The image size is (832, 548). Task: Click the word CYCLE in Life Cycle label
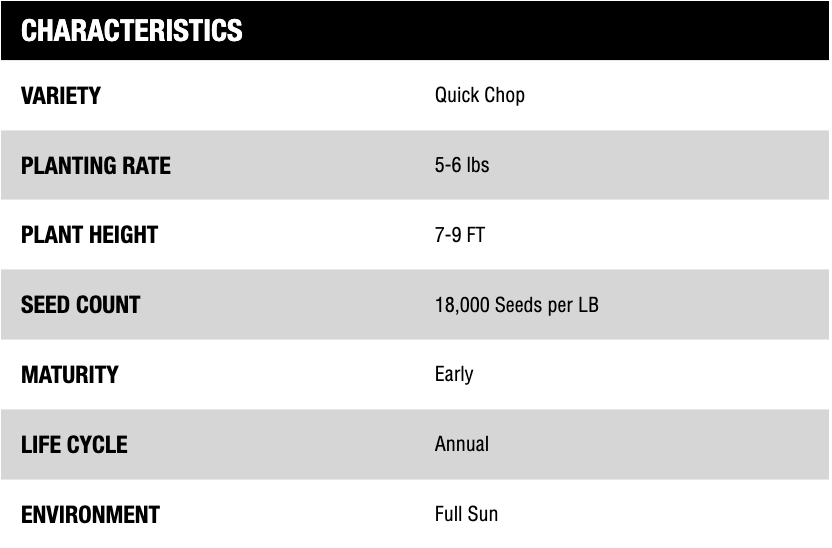click(98, 445)
